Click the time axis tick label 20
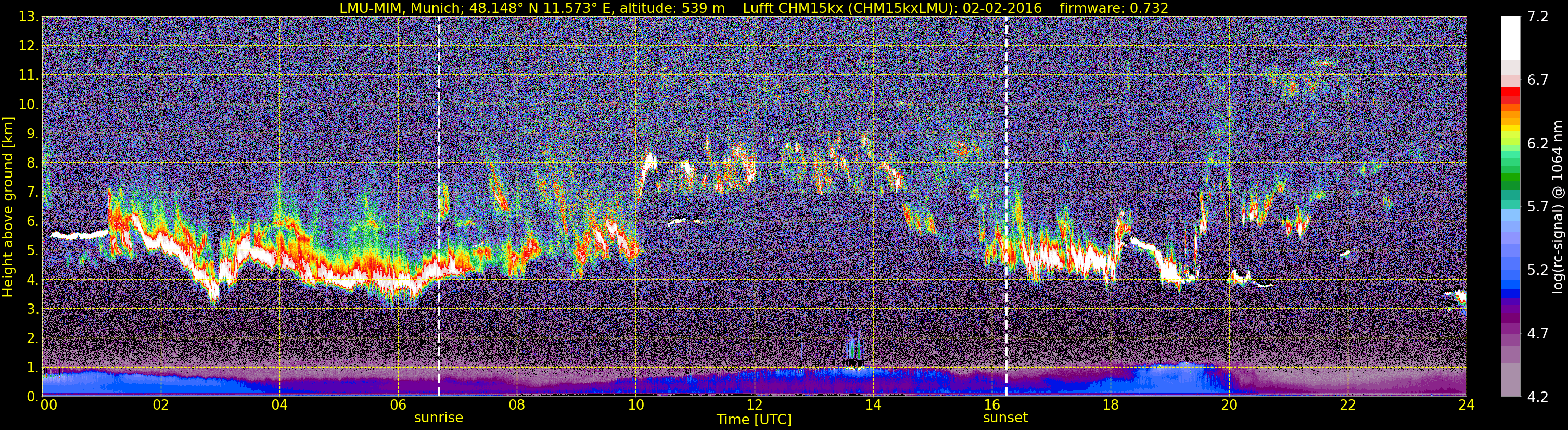Image resolution: width=1568 pixels, height=430 pixels. [x=1229, y=405]
